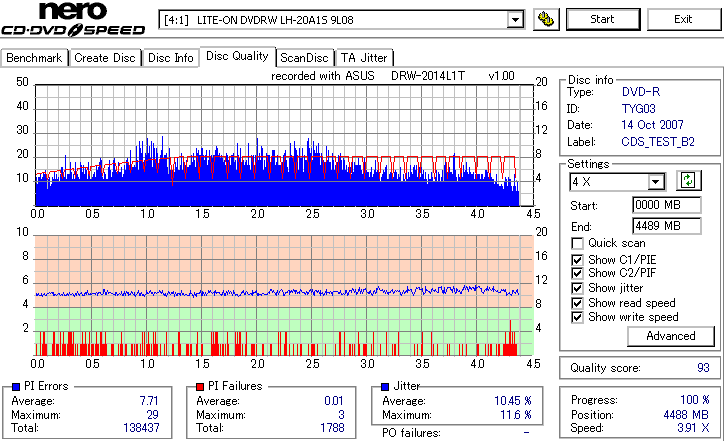Uncheck Show jitter option

[577, 288]
